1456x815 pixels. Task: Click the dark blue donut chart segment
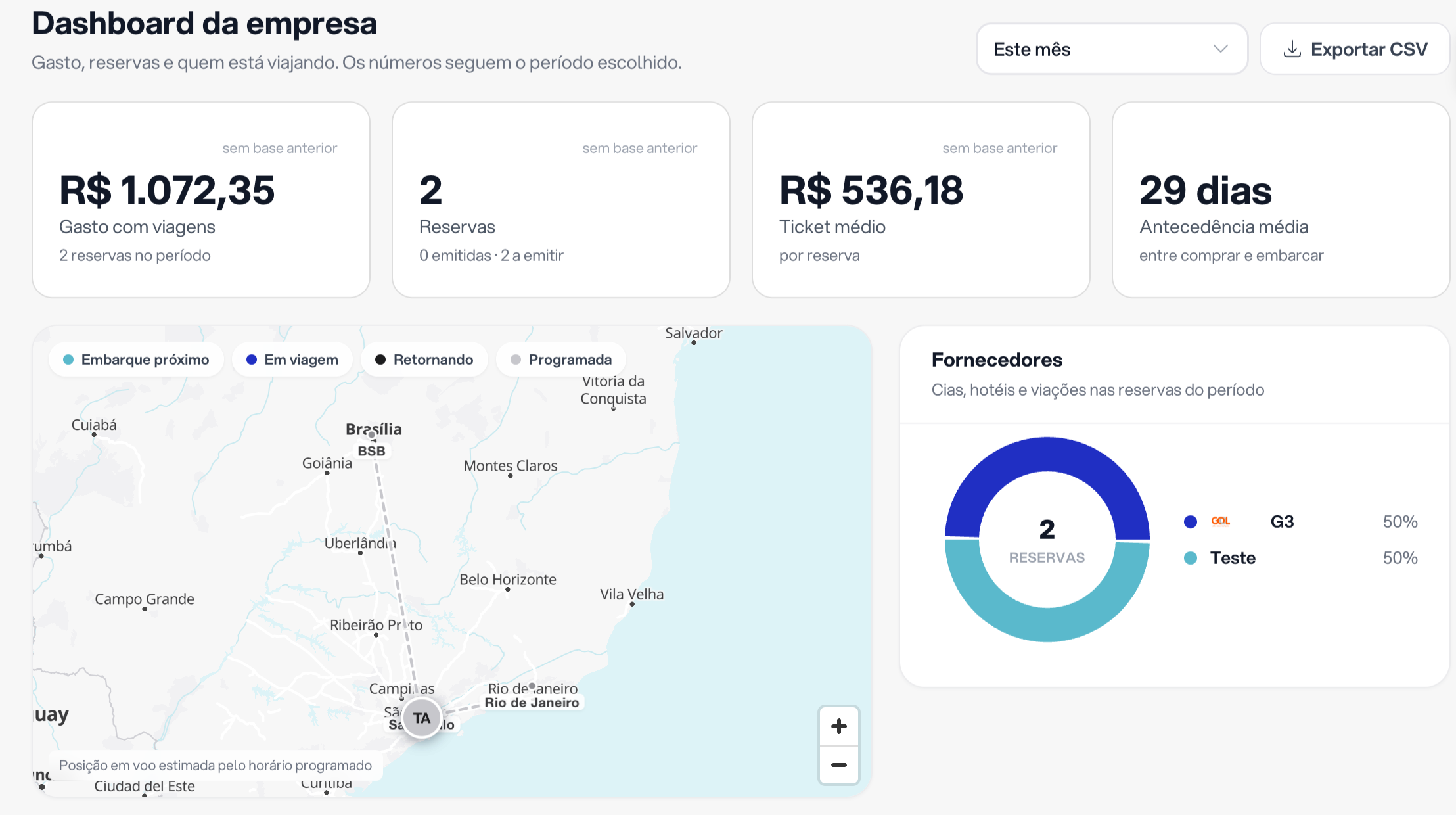1047,455
